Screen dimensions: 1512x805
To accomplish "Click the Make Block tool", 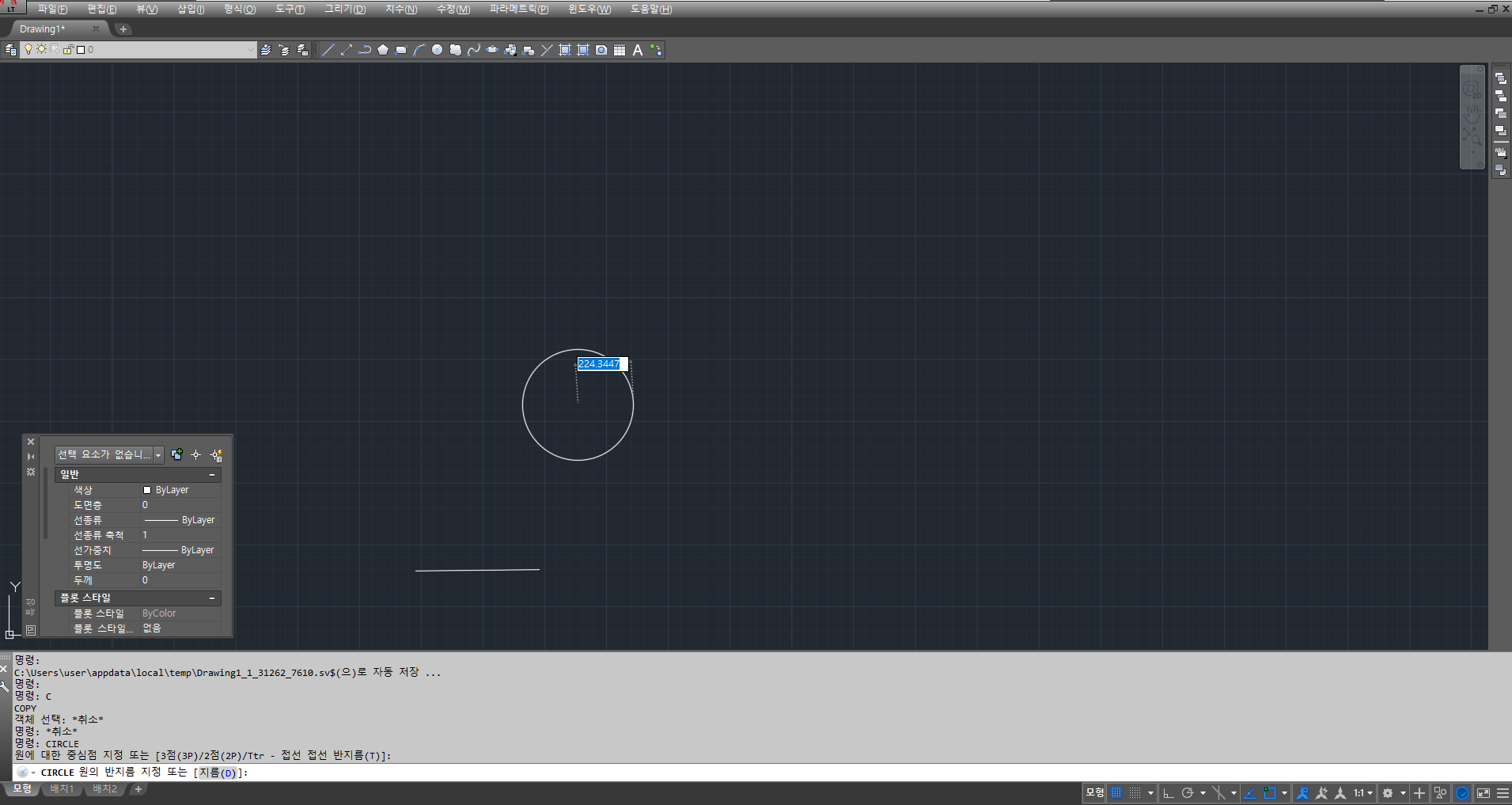I will pyautogui.click(x=529, y=50).
